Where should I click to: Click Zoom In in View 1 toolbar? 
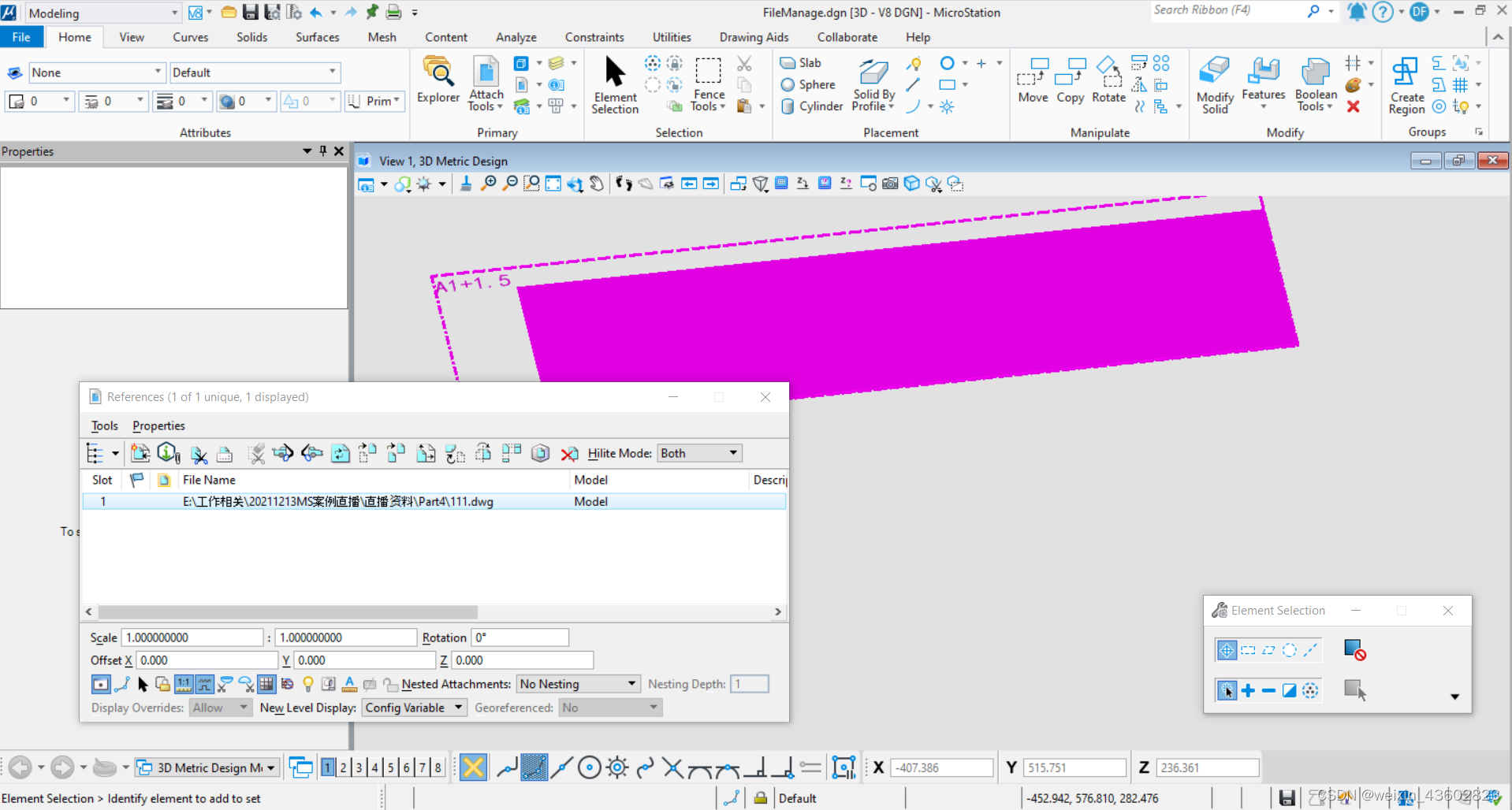click(x=489, y=184)
